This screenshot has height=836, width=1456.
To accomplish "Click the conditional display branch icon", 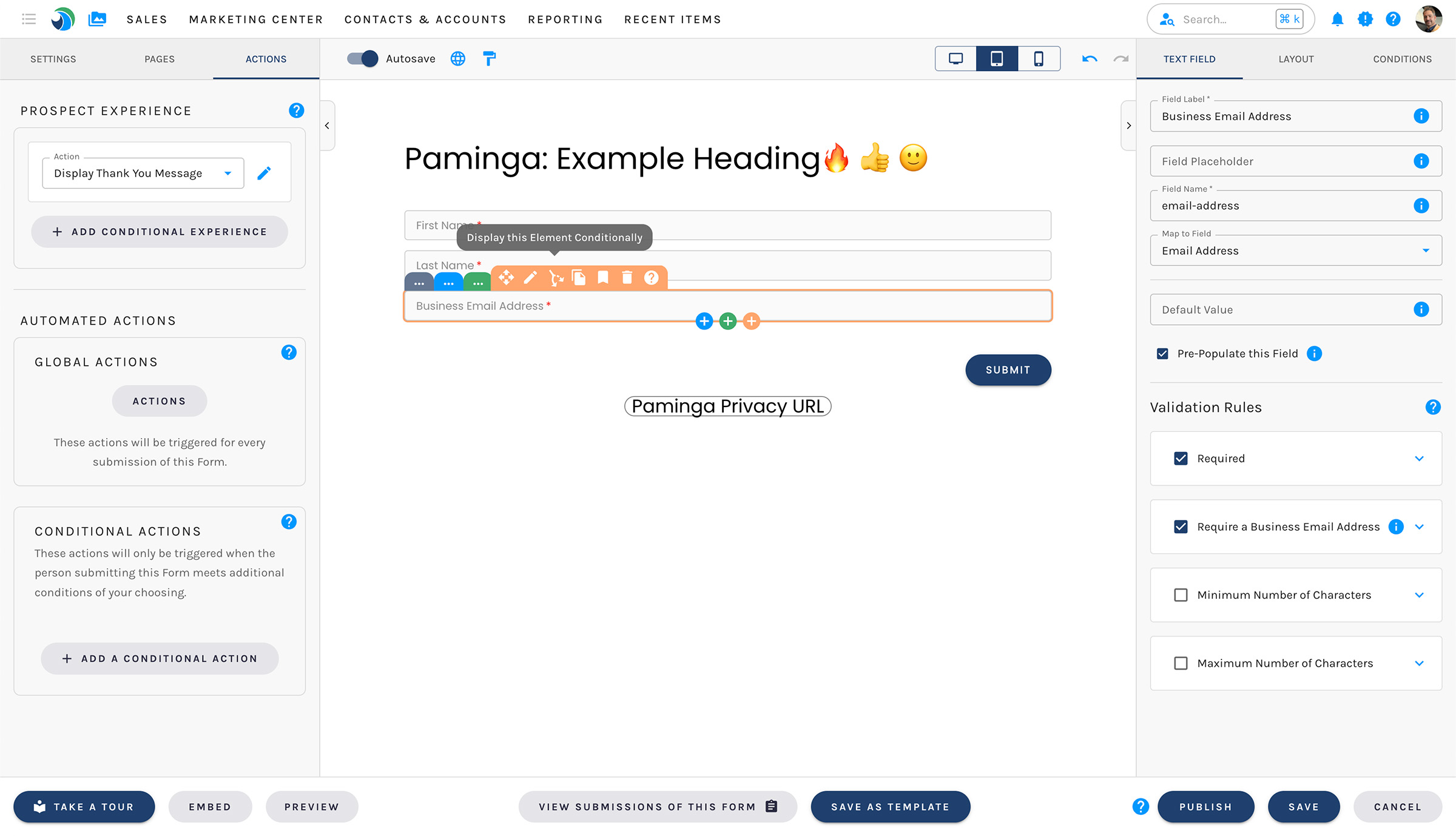I will [555, 278].
